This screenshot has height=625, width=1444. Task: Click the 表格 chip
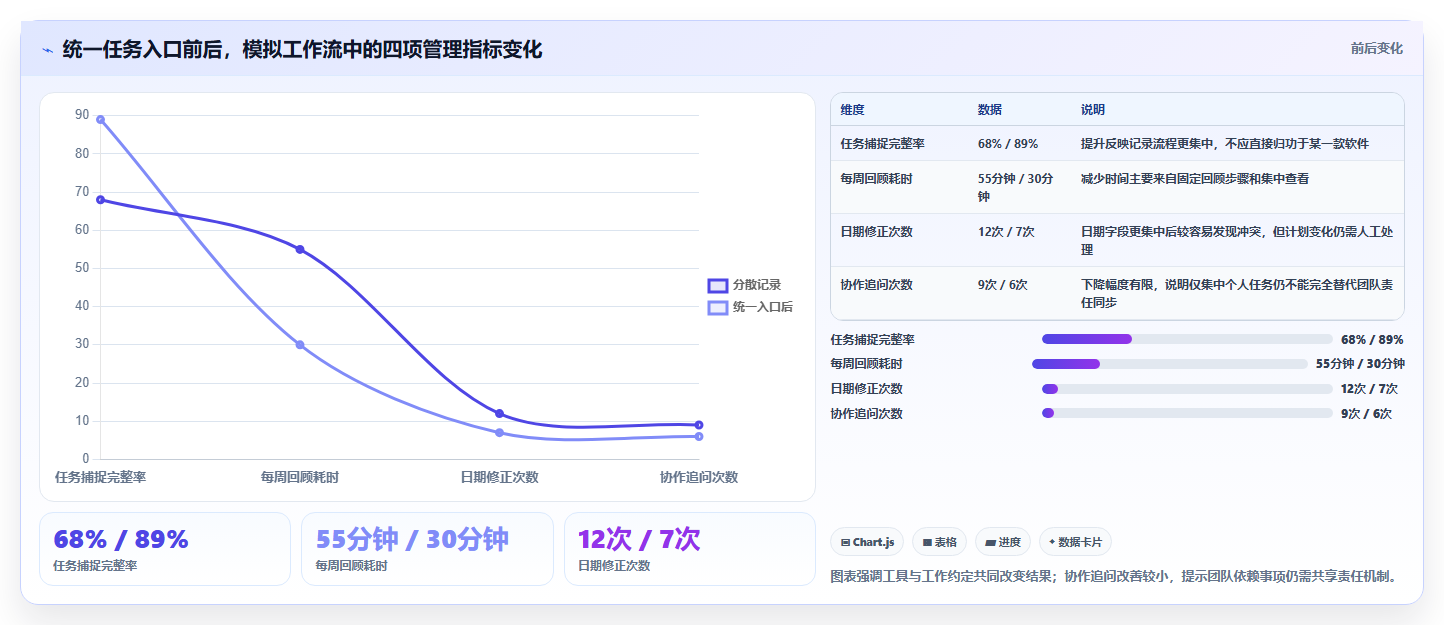click(x=939, y=542)
